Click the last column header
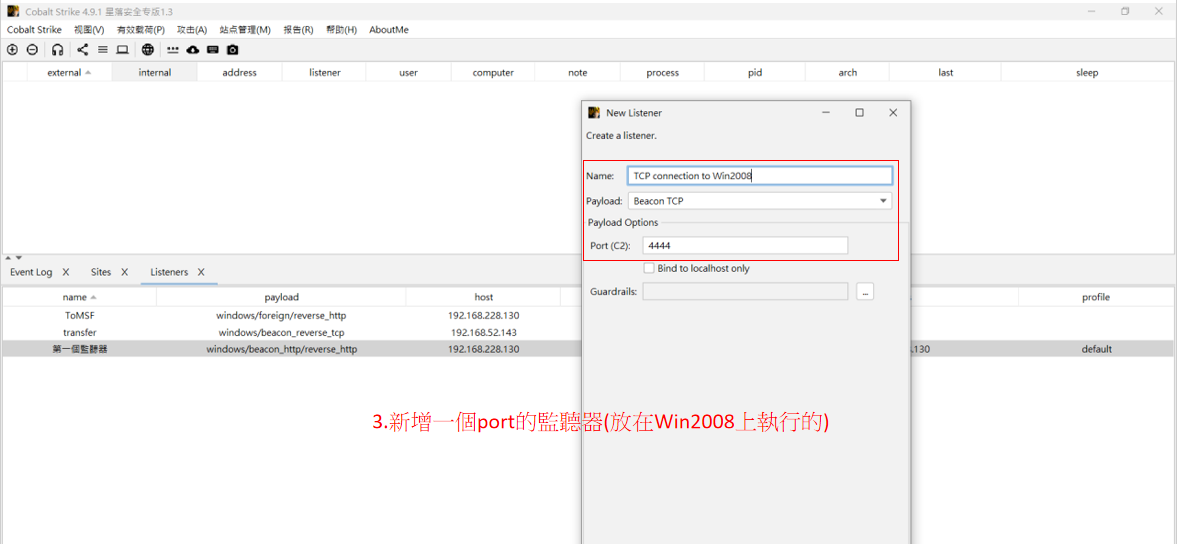Viewport: 1177px width, 544px height. pyautogui.click(x=946, y=73)
